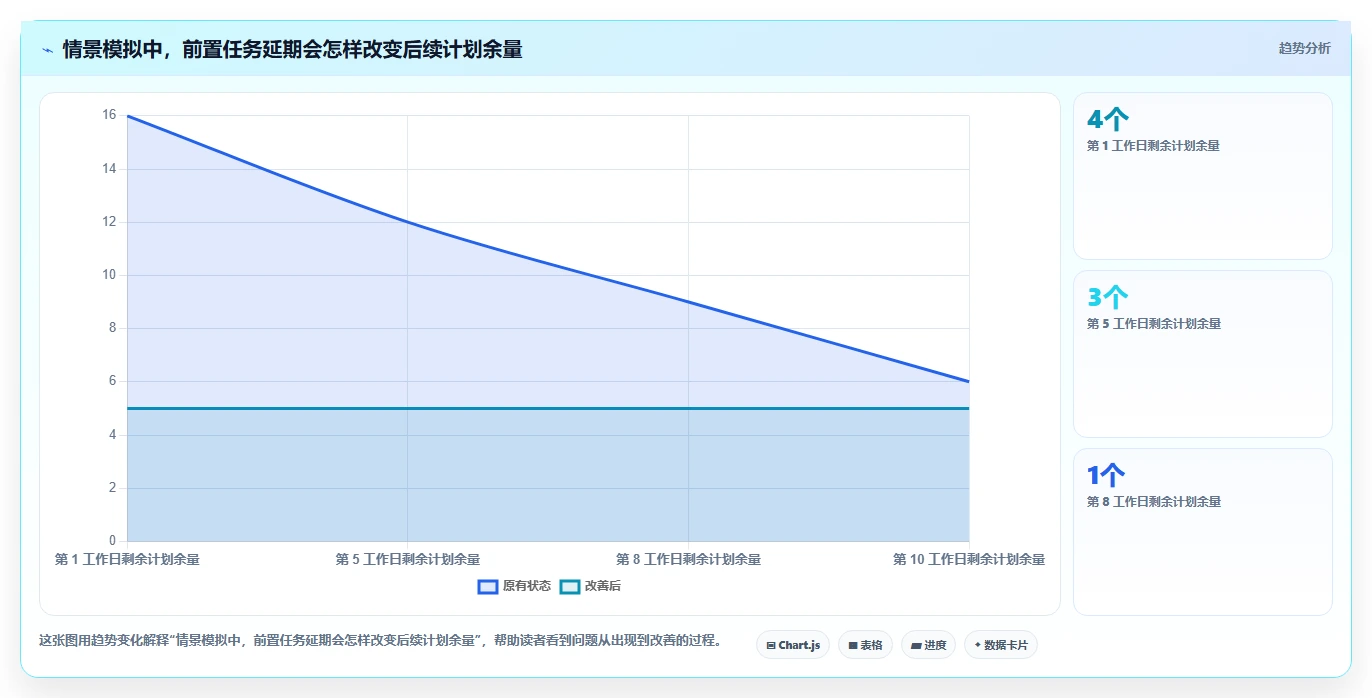The image size is (1372, 698).
Task: Click the Chart.js tag chip
Action: coord(793,645)
